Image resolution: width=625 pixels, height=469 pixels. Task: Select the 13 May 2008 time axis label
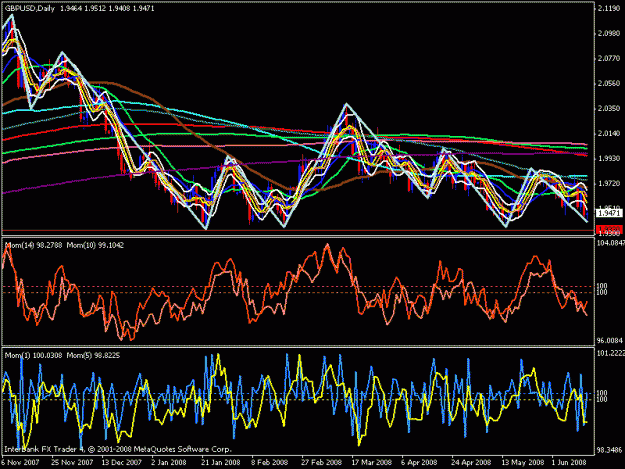click(x=523, y=462)
